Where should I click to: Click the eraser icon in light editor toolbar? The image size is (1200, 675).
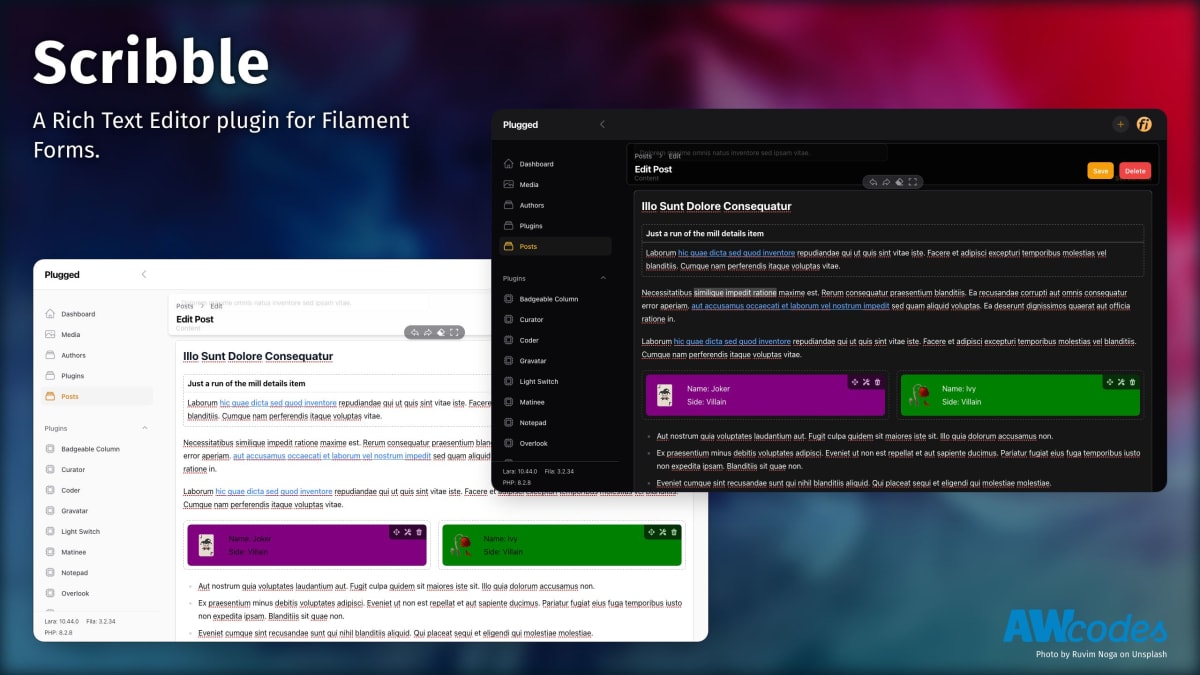[x=441, y=332]
